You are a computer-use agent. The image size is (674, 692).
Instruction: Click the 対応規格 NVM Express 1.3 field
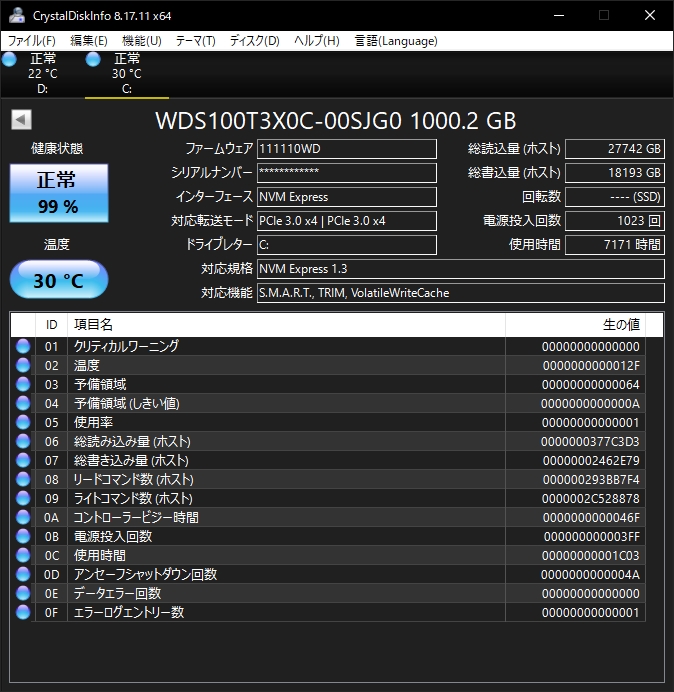tap(461, 269)
